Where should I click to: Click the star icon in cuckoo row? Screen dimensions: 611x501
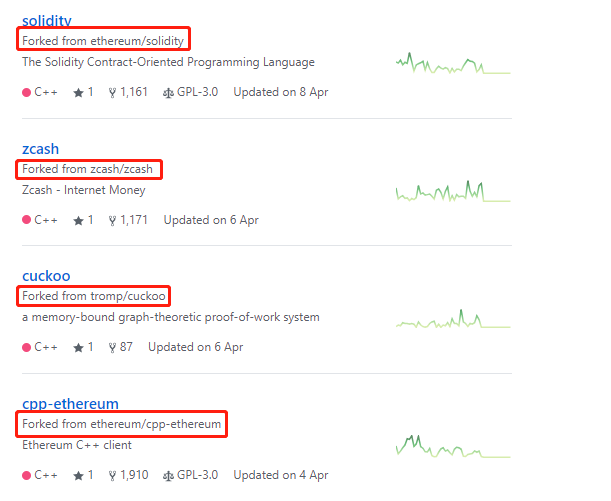(x=78, y=348)
